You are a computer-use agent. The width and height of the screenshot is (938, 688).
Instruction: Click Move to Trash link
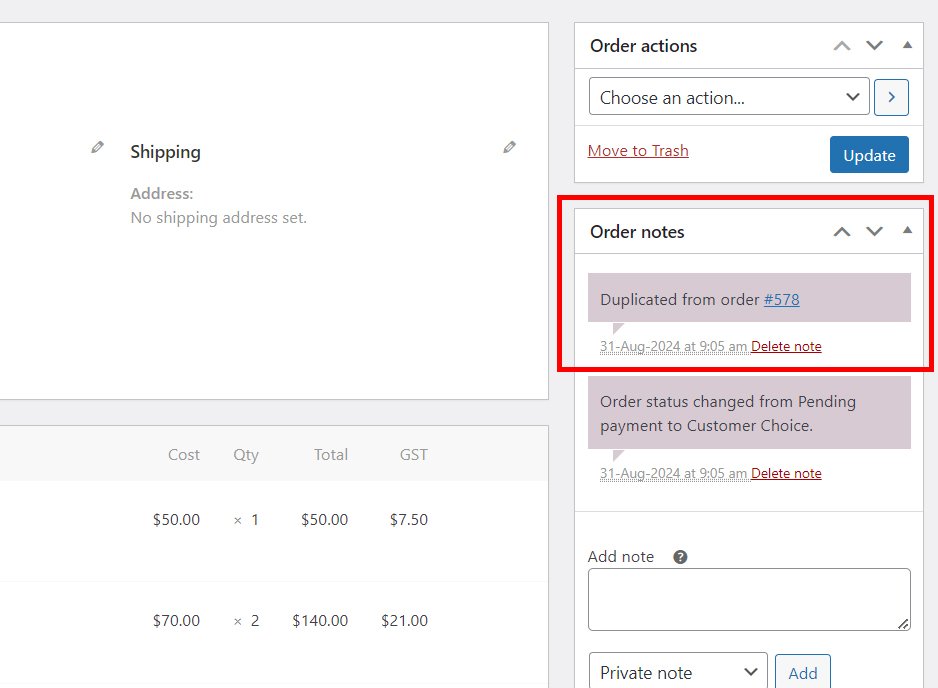pyautogui.click(x=638, y=151)
